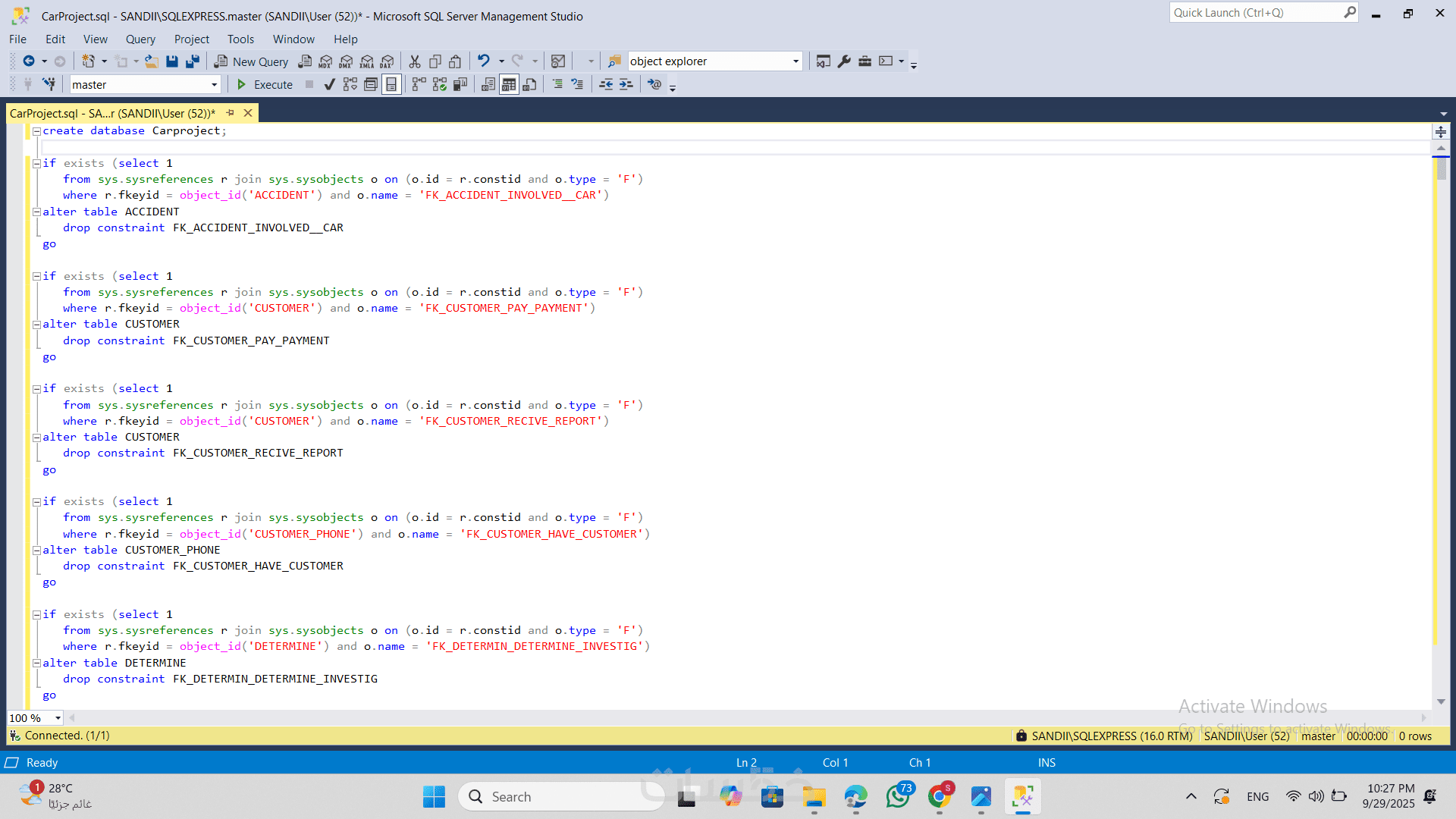1456x819 pixels.
Task: Click the Execute query button
Action: click(x=265, y=84)
